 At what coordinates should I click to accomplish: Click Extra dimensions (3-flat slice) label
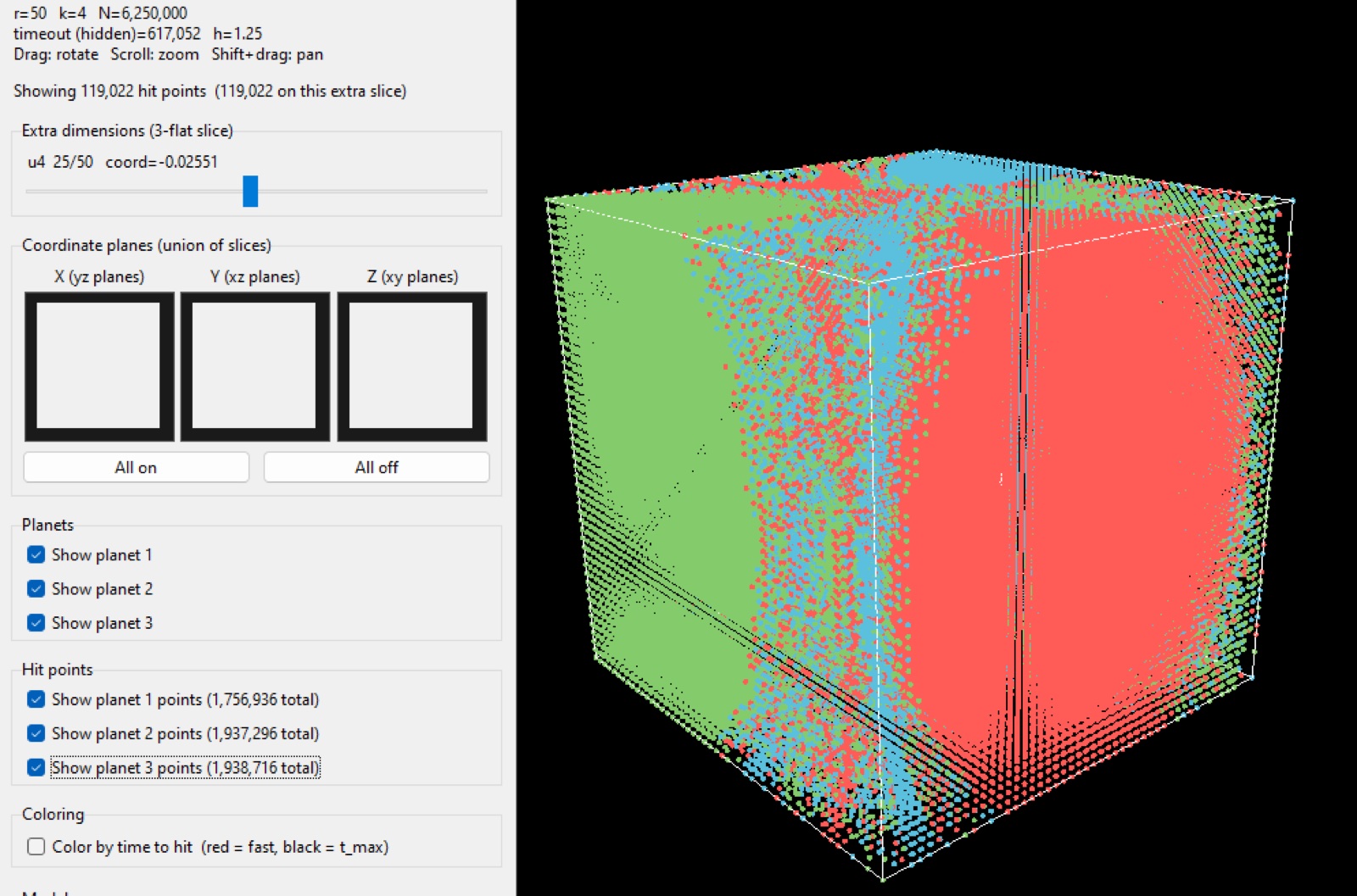tap(127, 130)
